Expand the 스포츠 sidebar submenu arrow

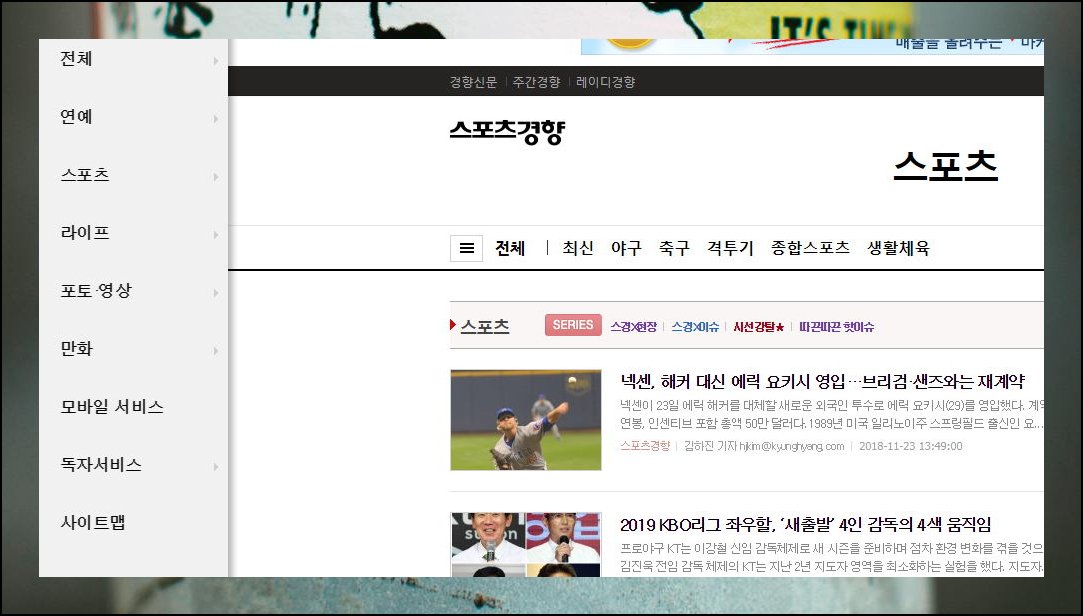(216, 177)
